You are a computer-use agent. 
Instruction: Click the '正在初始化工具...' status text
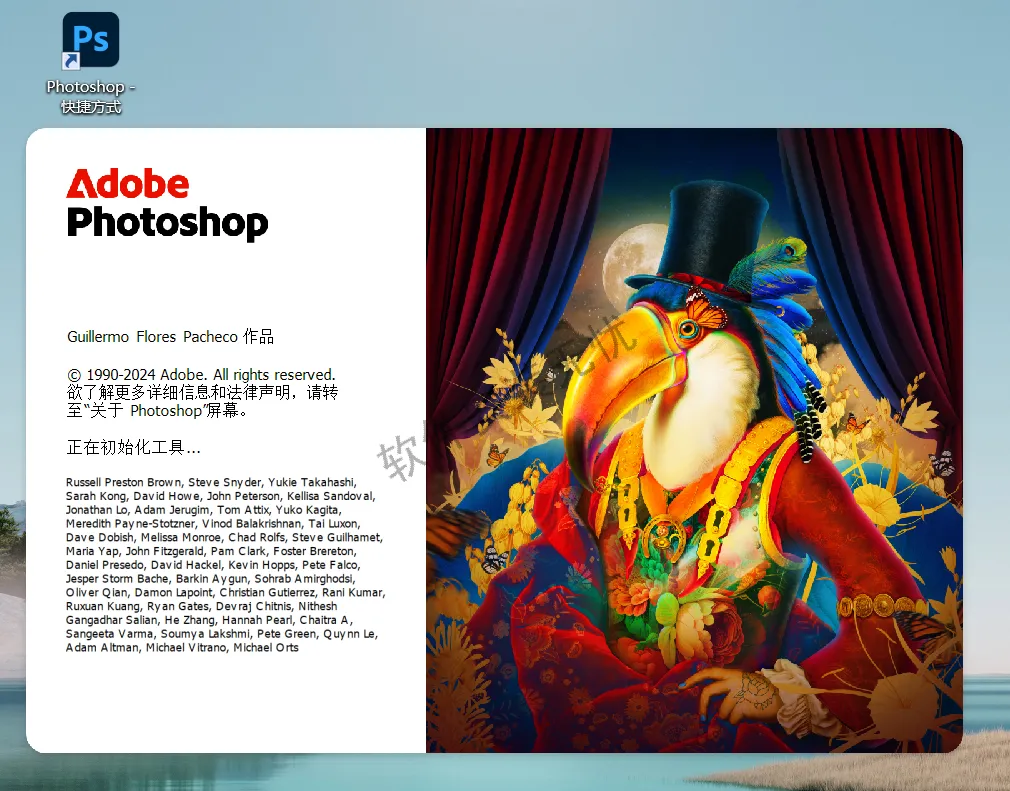pyautogui.click(x=133, y=447)
